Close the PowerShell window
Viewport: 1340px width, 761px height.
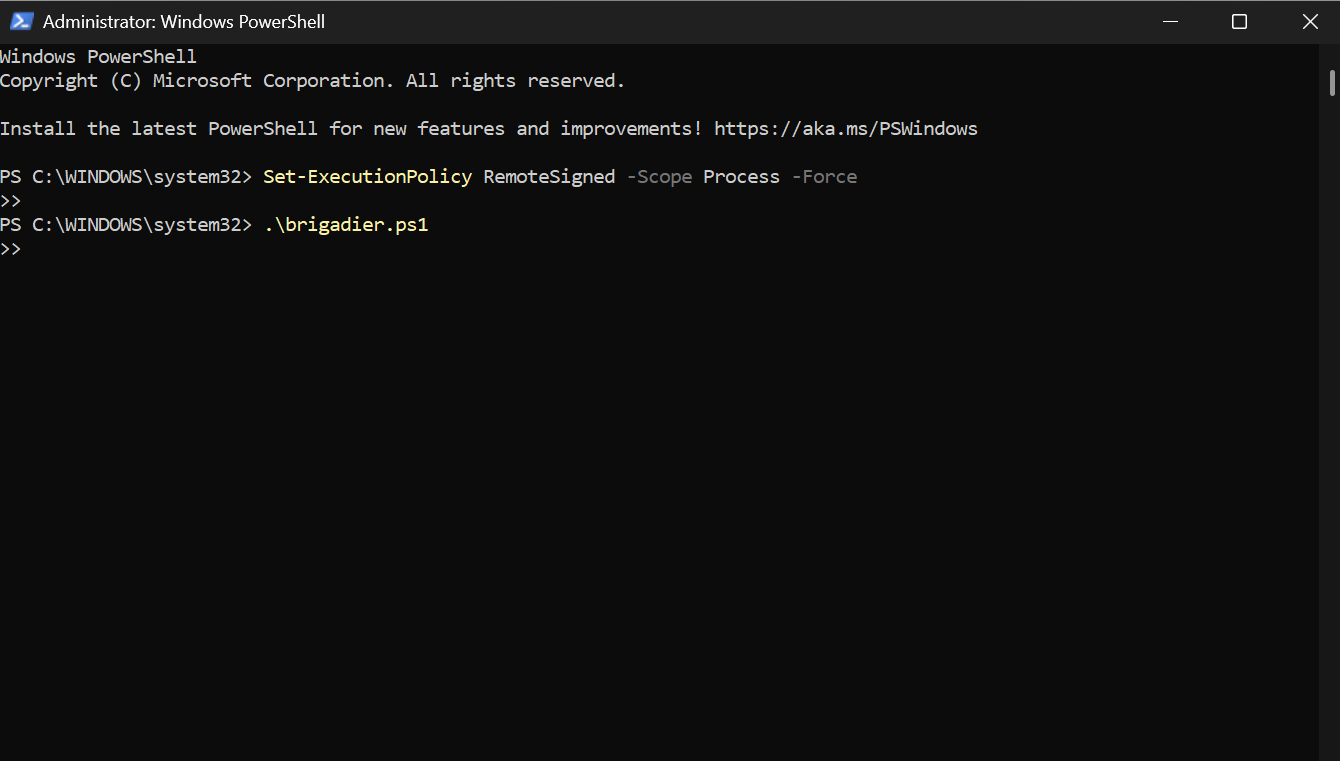click(1310, 21)
